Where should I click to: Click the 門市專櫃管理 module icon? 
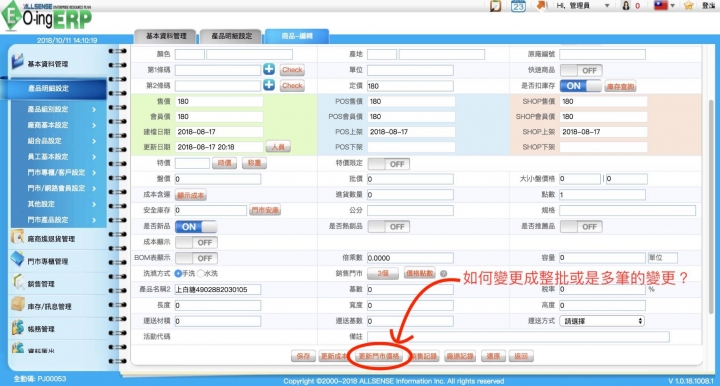(x=17, y=259)
